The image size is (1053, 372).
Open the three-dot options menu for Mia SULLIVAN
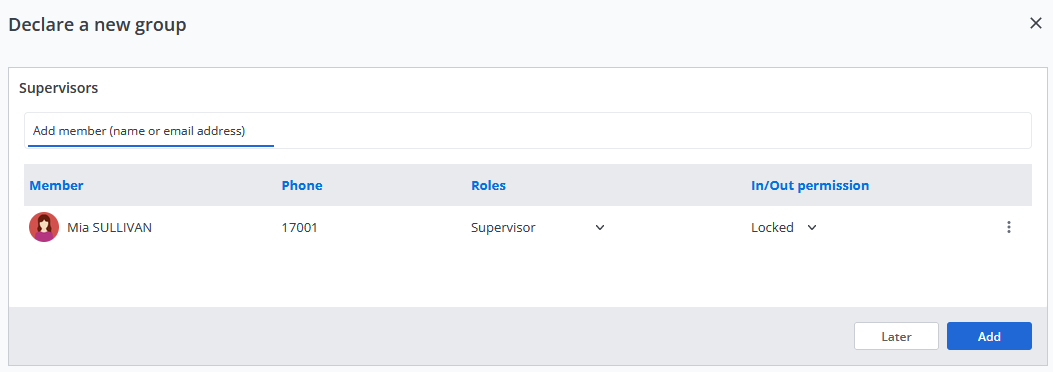click(1008, 228)
